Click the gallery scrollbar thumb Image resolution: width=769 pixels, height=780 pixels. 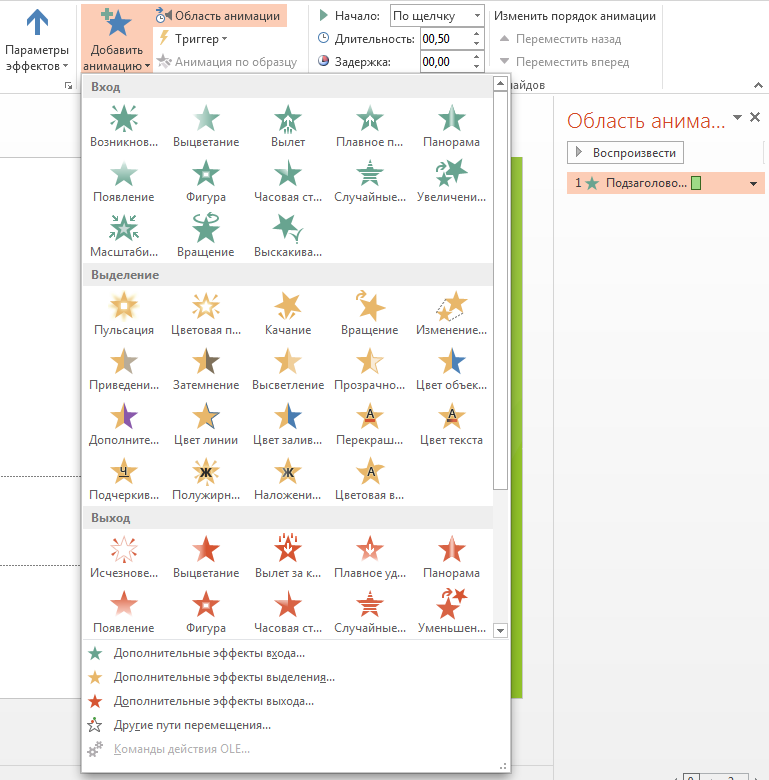pyautogui.click(x=500, y=290)
